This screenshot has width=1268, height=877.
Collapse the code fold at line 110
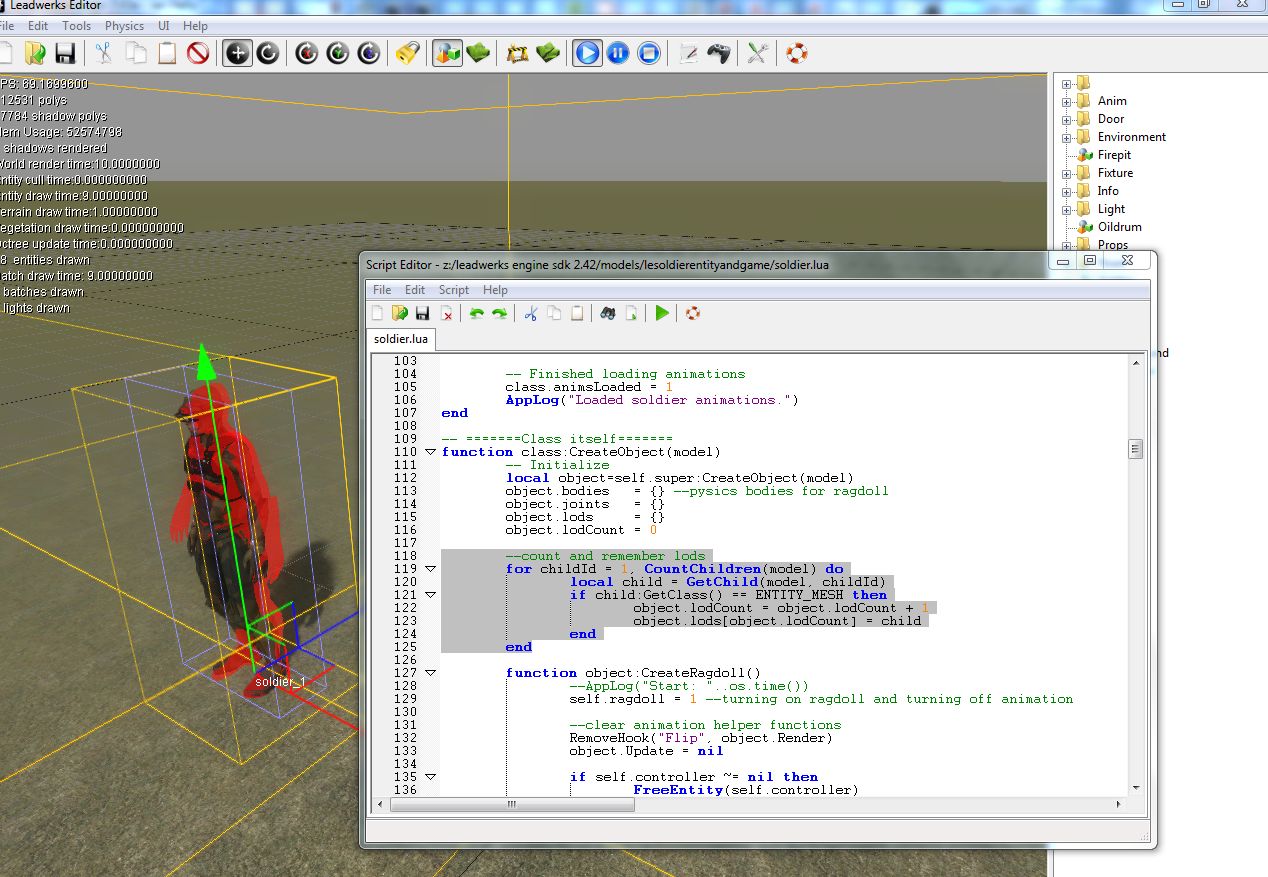click(430, 451)
